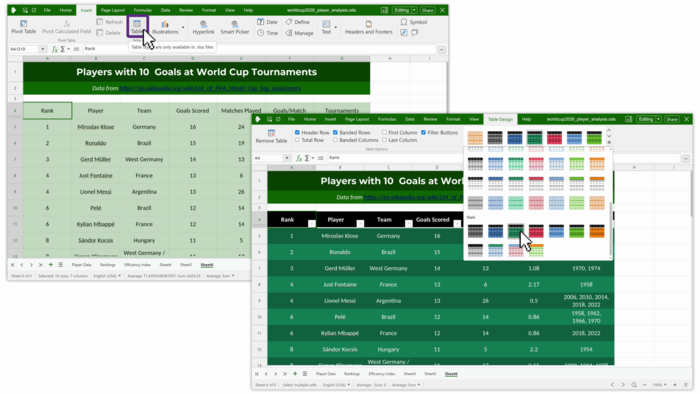Open Wikipedia link in back window
This screenshot has width=700, height=394.
[210, 88]
